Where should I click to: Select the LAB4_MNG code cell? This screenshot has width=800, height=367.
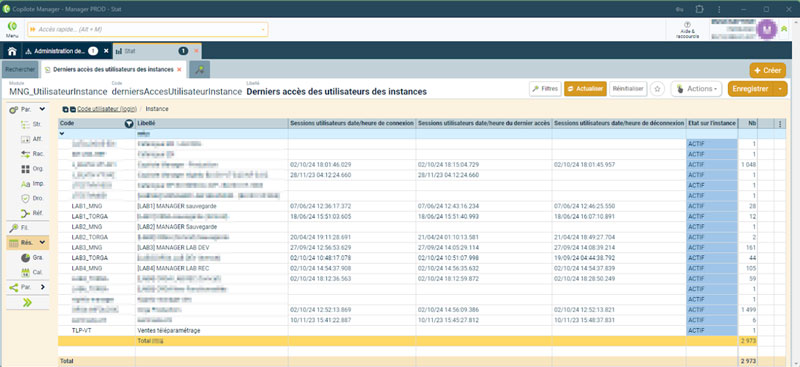97,268
